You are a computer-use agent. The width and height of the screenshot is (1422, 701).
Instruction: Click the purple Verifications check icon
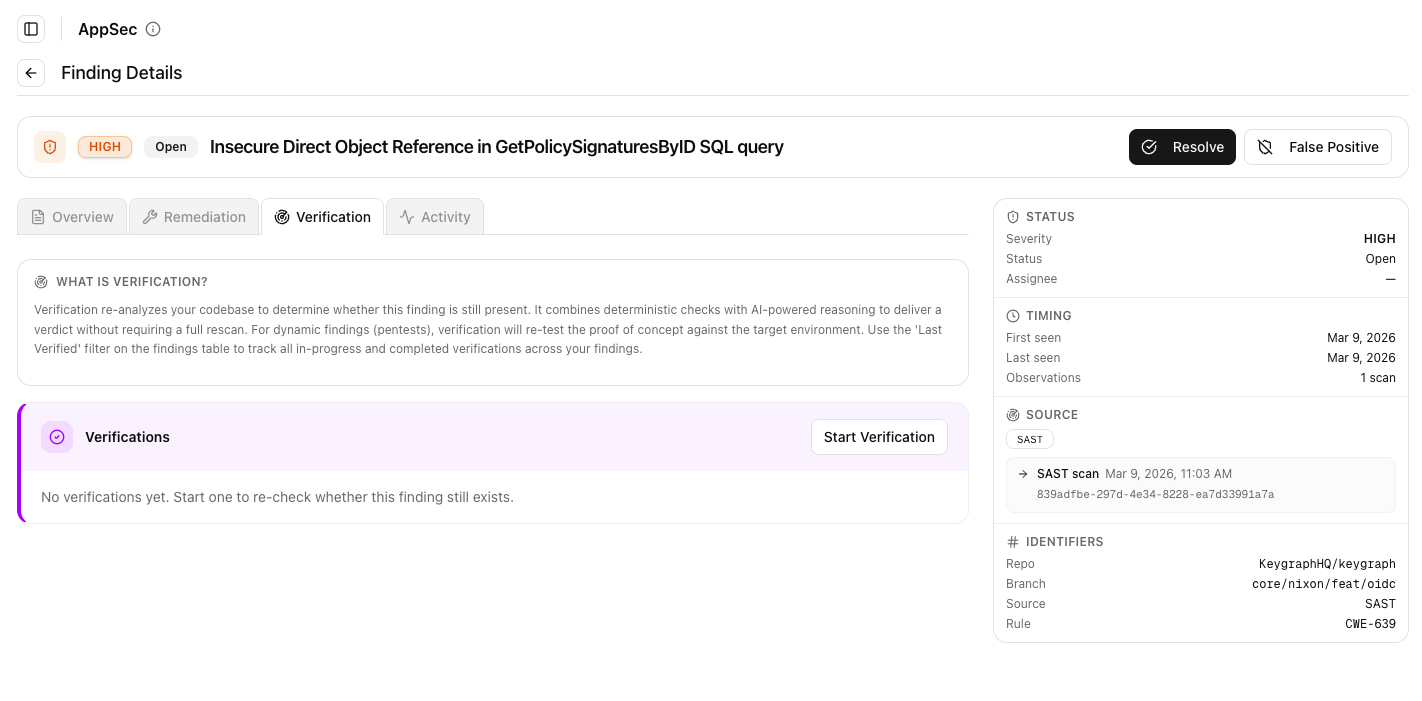57,437
